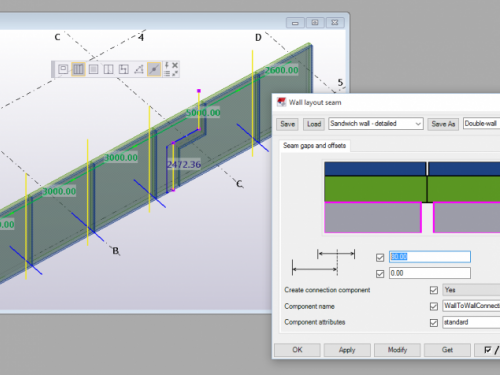Switch to Seam gaps and offsets tab

314,146
